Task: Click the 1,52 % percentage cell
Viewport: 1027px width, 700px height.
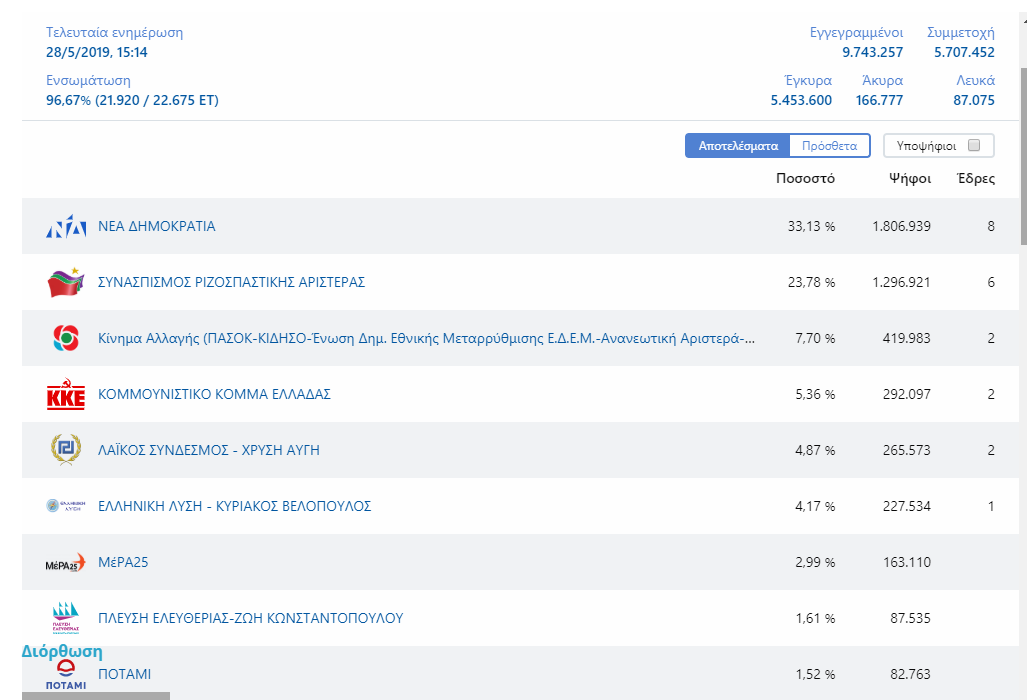Action: point(815,674)
